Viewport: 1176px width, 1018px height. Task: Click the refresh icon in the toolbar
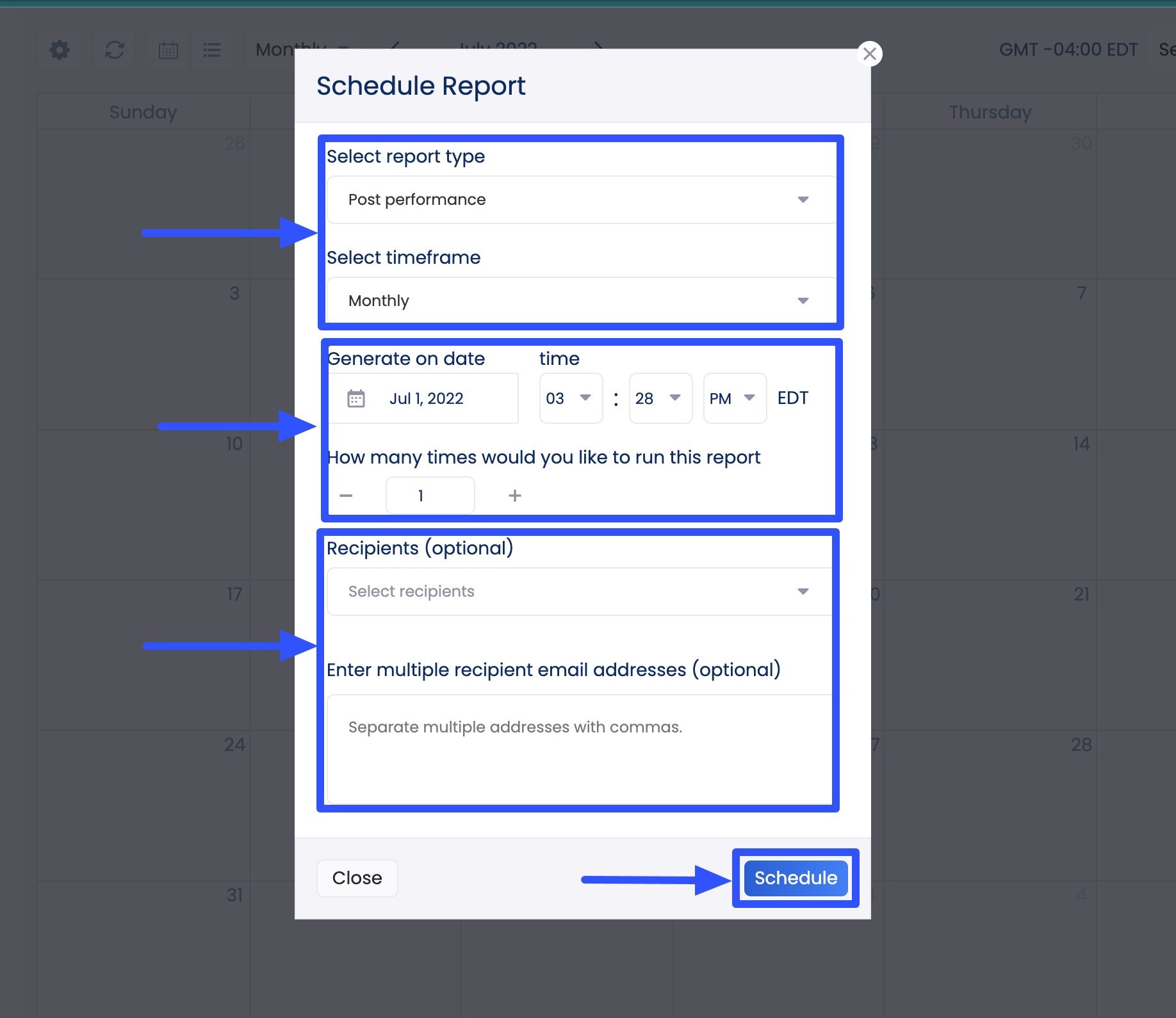pyautogui.click(x=115, y=50)
